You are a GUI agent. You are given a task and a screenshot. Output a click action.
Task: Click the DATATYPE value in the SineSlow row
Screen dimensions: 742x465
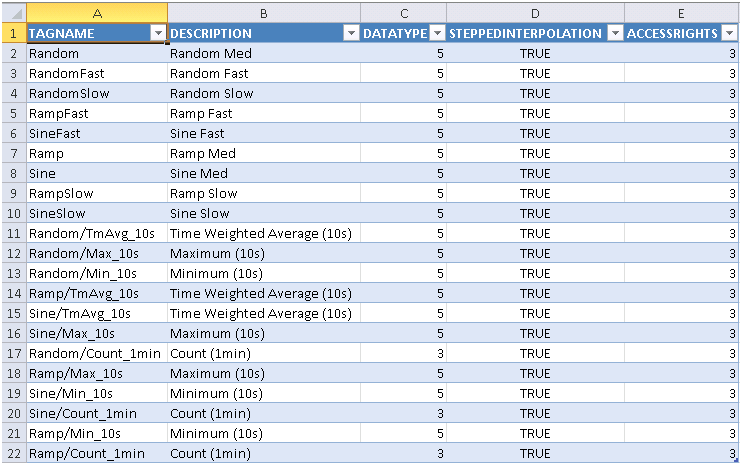tap(403, 213)
